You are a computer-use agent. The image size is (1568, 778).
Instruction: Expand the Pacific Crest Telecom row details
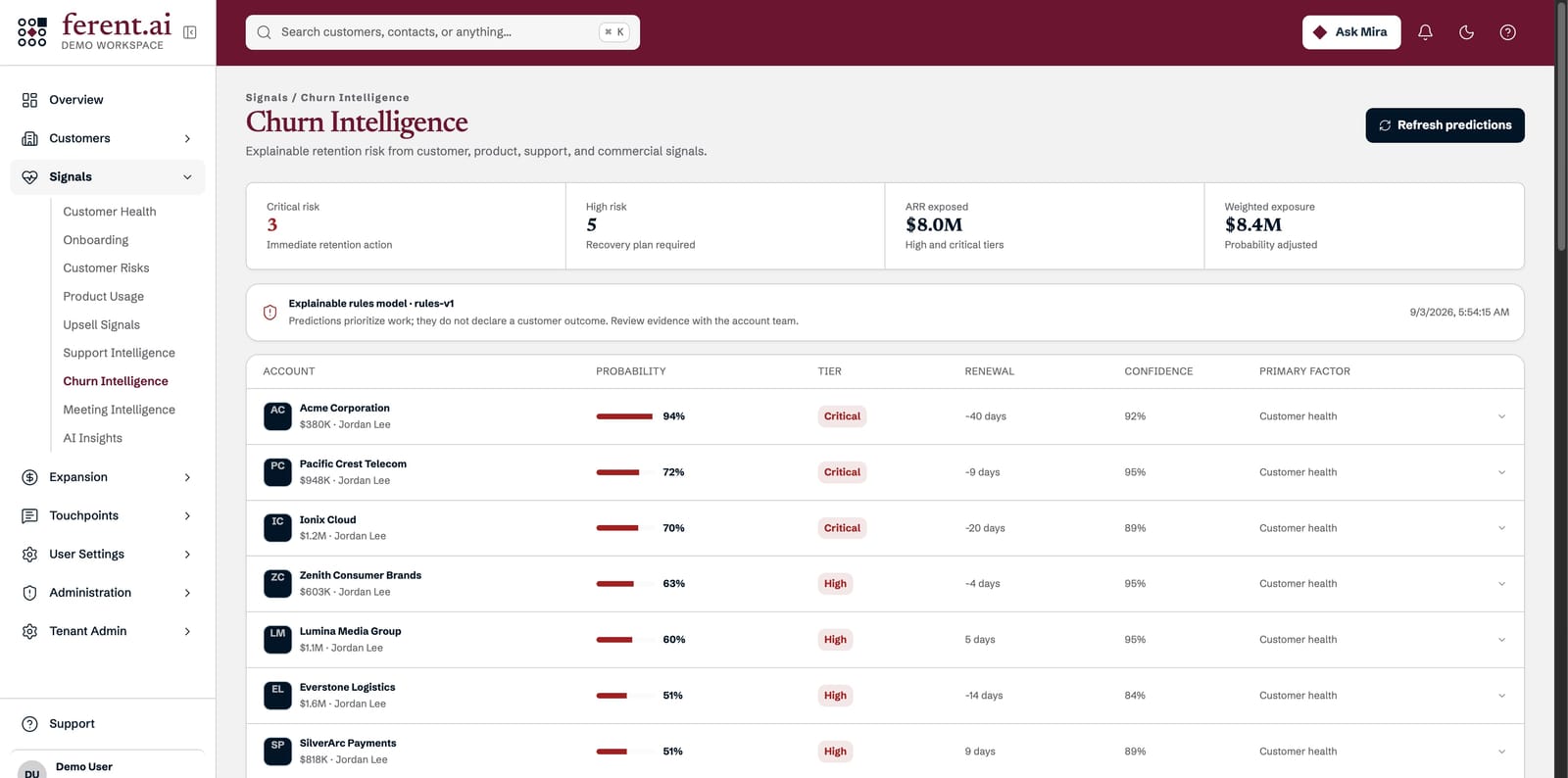(x=1501, y=472)
